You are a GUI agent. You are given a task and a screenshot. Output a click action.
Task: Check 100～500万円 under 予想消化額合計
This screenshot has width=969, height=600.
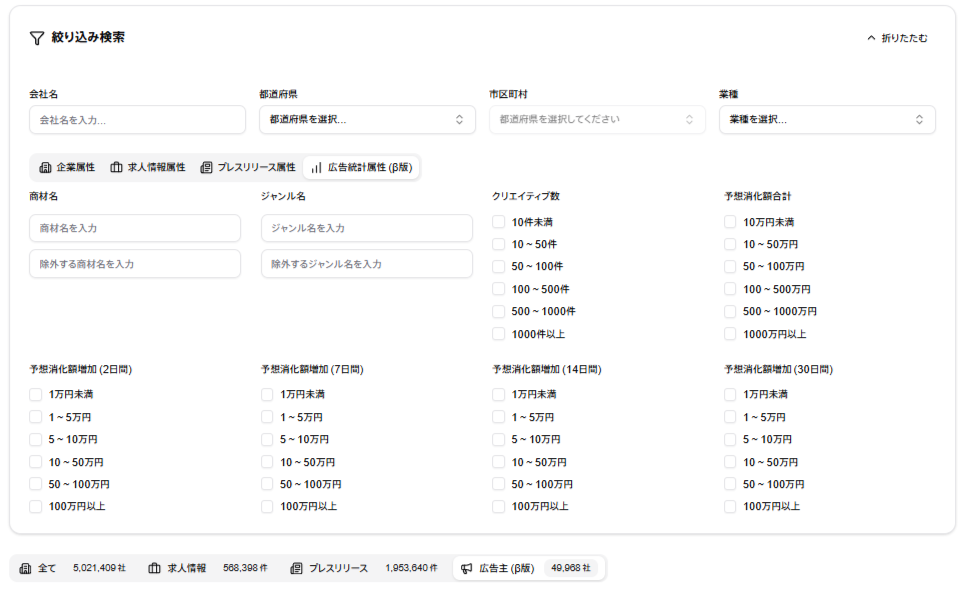730,289
